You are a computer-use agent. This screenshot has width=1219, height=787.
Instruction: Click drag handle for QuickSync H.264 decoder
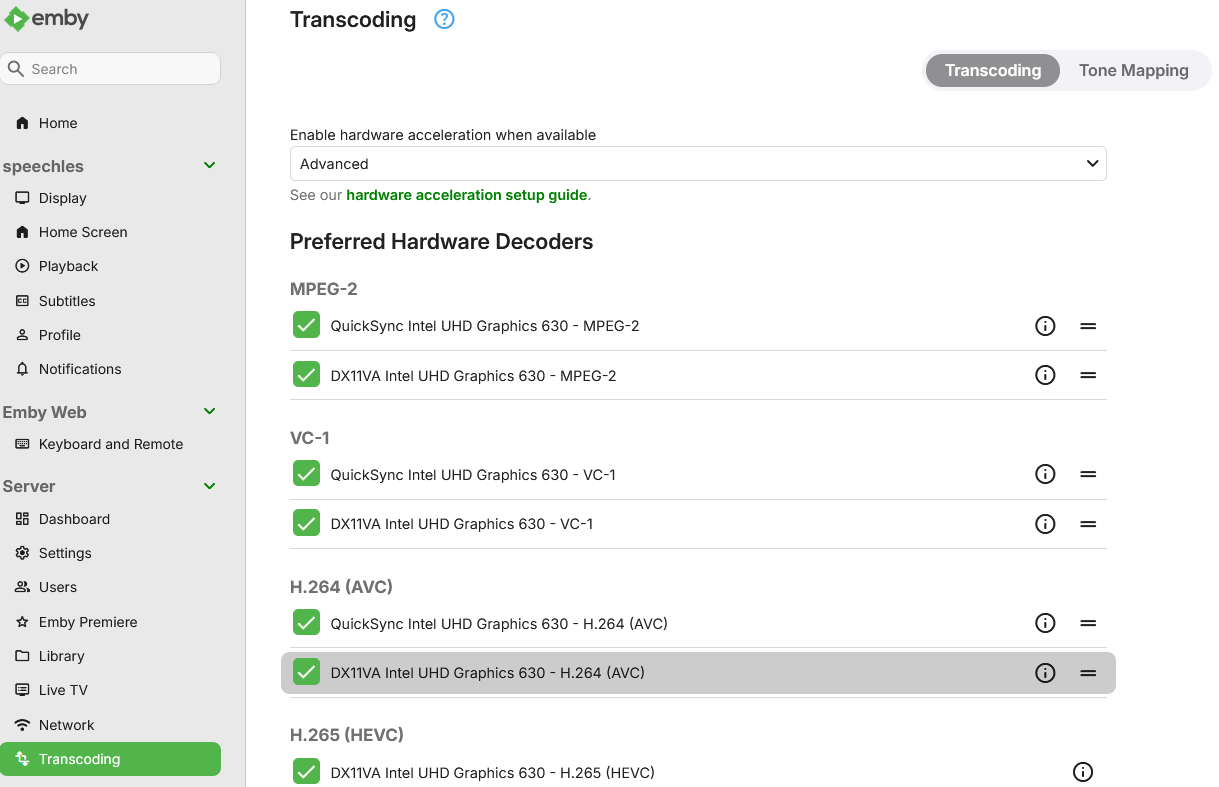(1088, 624)
